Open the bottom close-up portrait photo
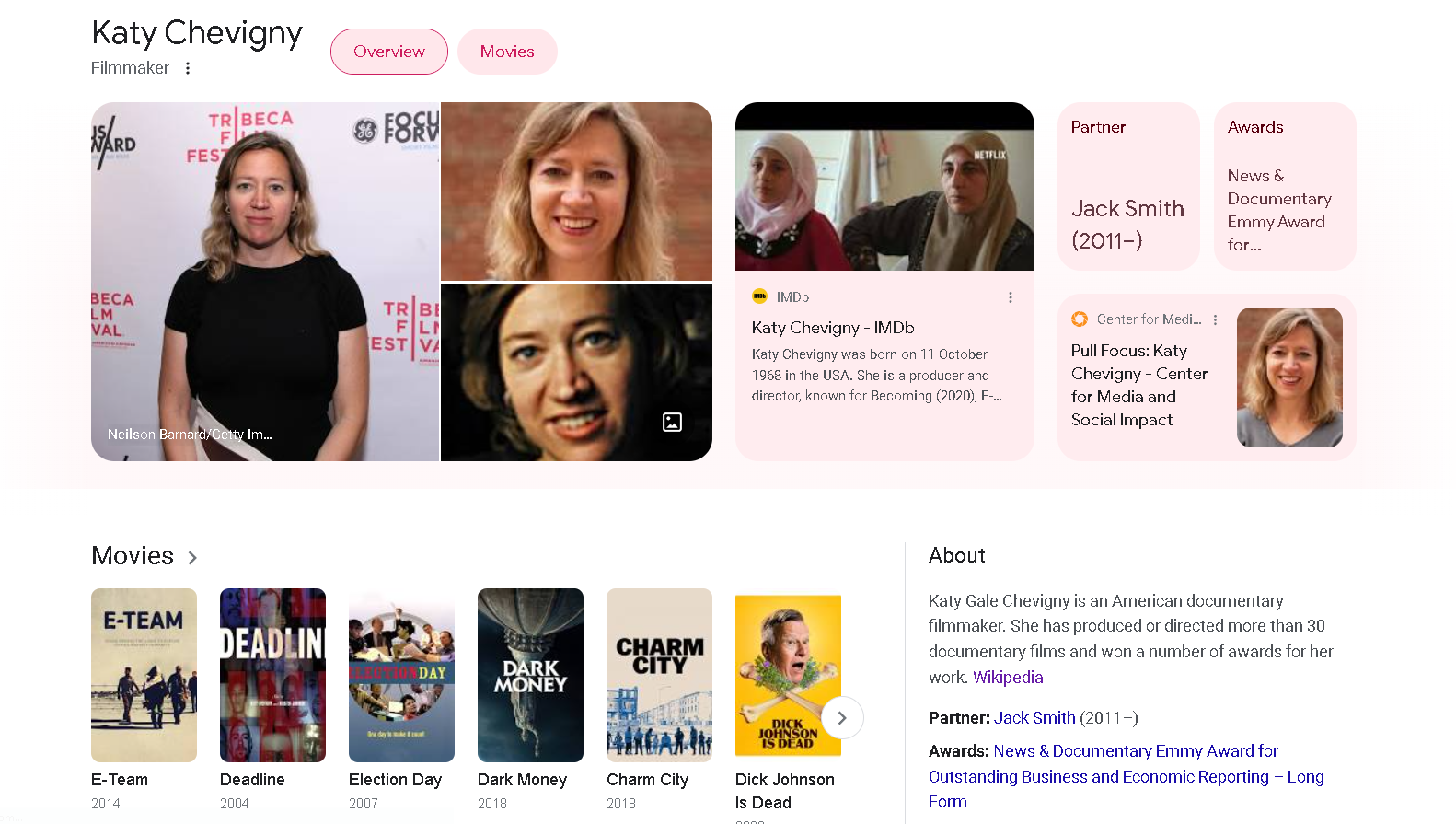Screen dimensions: 1456x824 (x=576, y=372)
